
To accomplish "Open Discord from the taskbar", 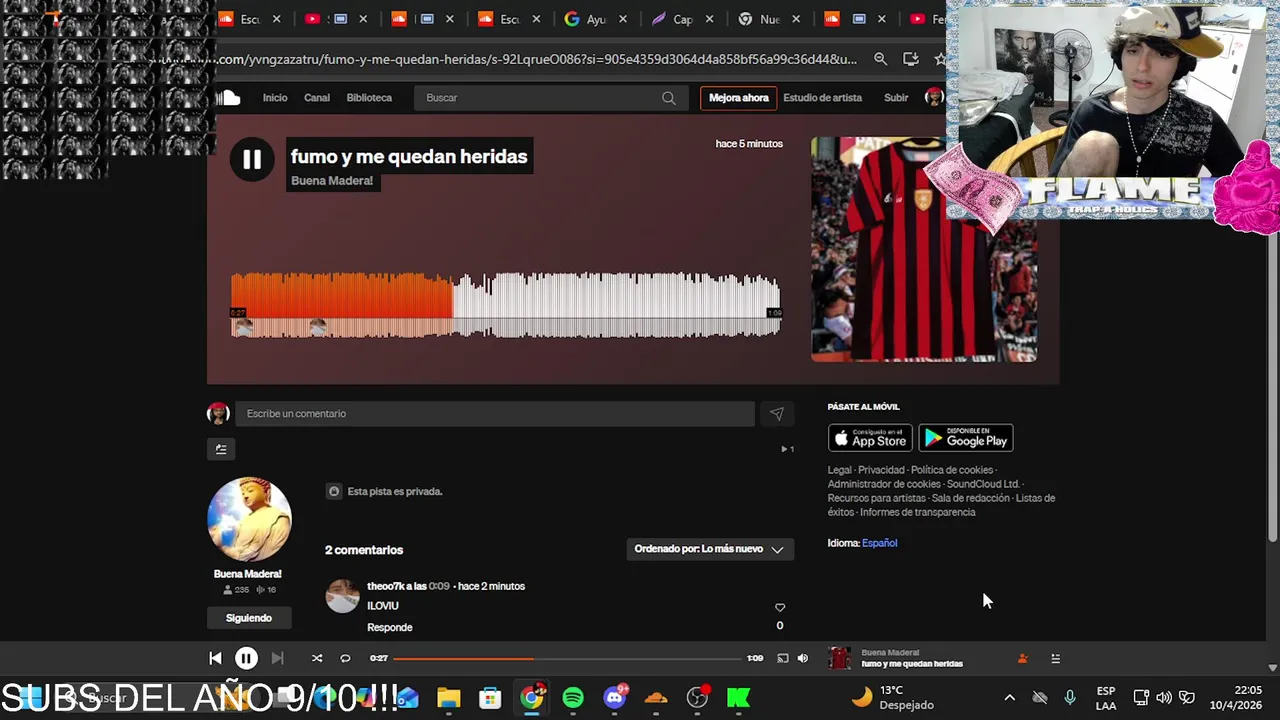I will coord(615,698).
